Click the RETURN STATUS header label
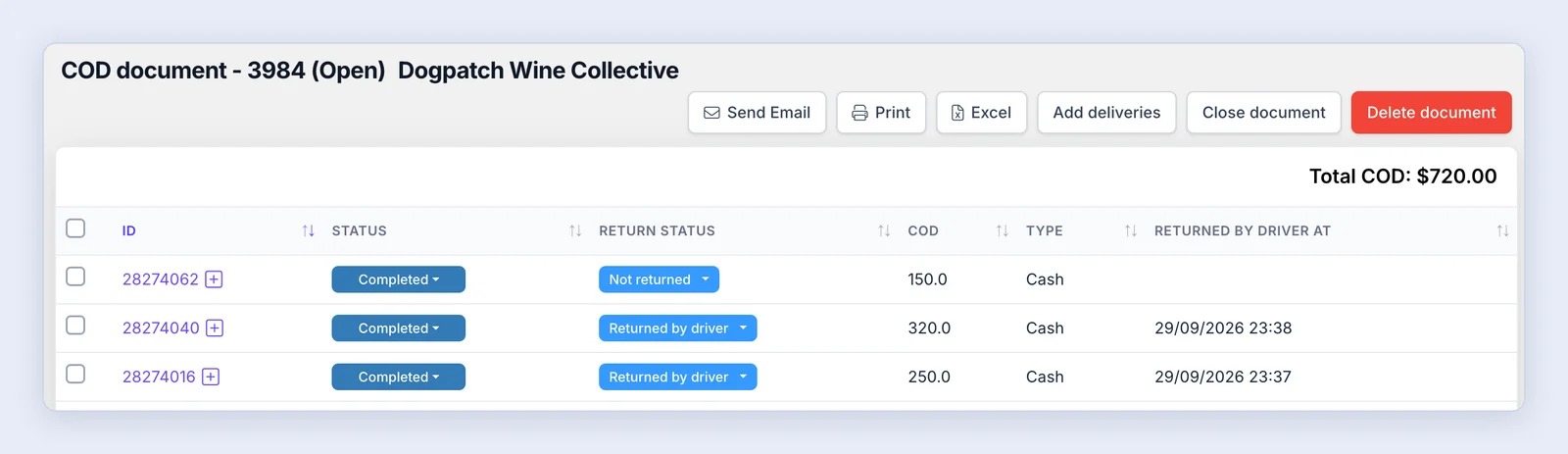The height and width of the screenshot is (454, 1568). (x=658, y=231)
